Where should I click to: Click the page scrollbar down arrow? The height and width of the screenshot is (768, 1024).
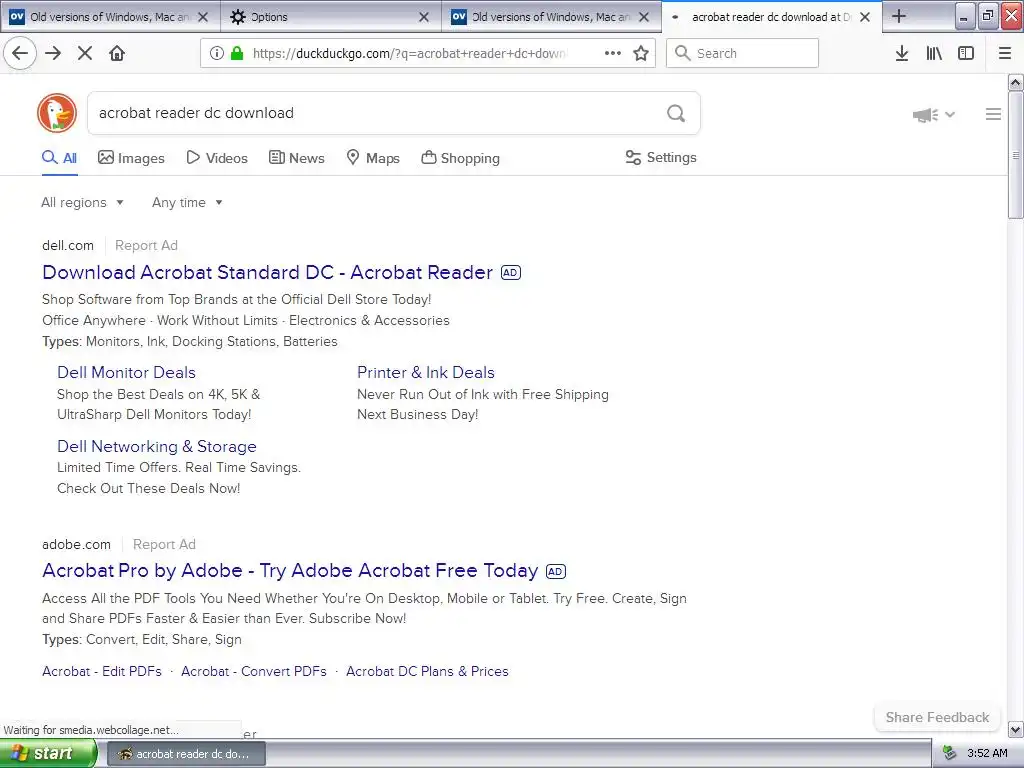pyautogui.click(x=1016, y=729)
